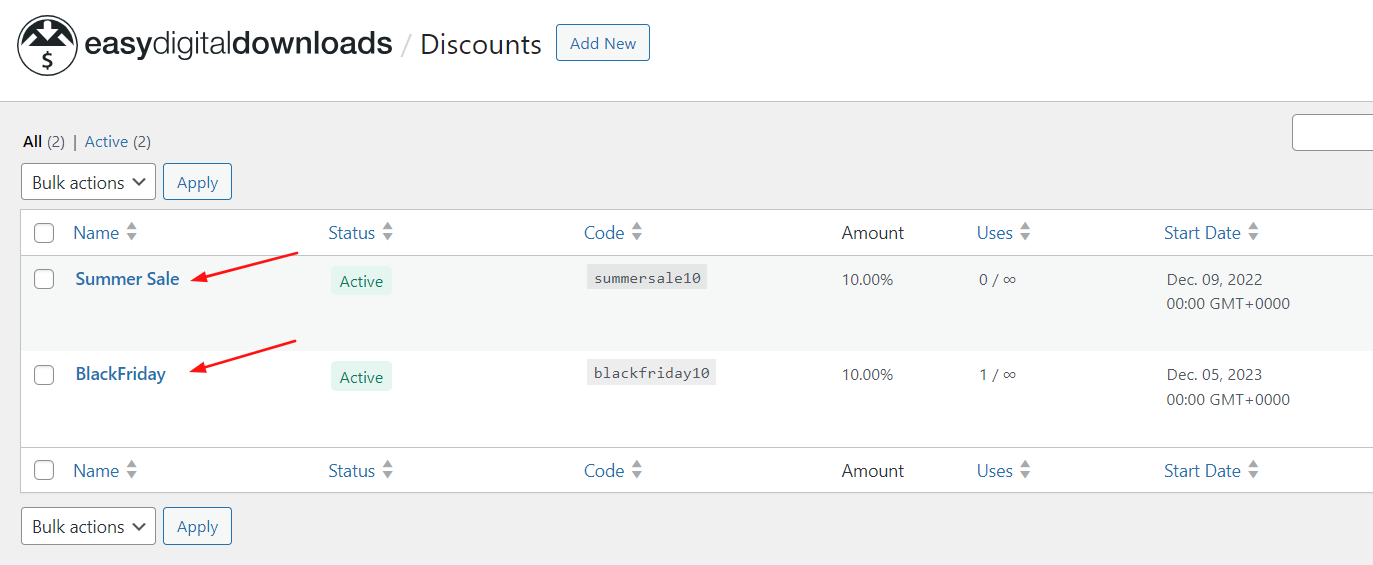The image size is (1373, 565).
Task: Click footer Start Date sort arrows
Action: [x=1252, y=470]
